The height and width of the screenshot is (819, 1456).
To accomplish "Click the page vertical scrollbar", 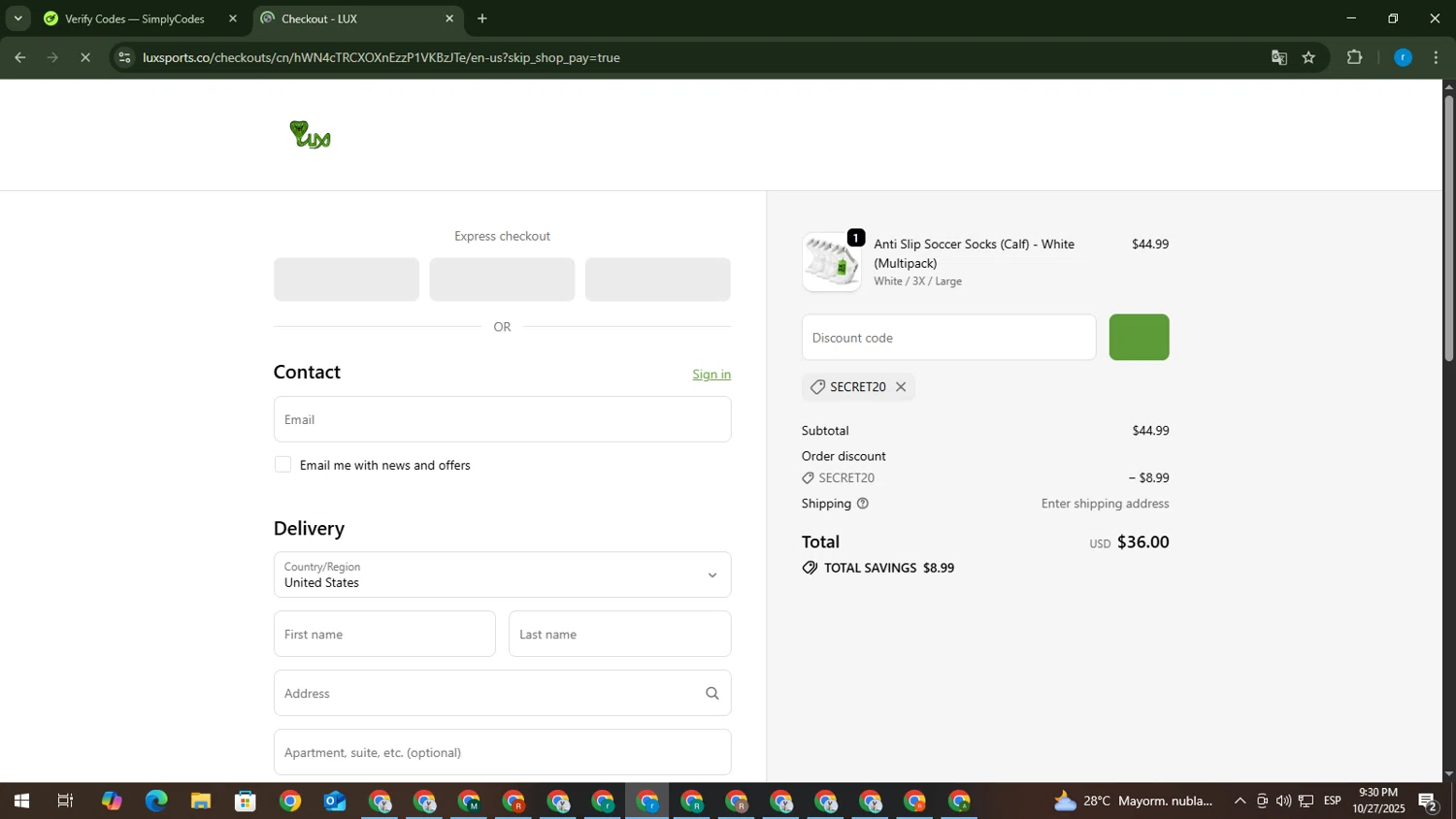I will point(1448,228).
